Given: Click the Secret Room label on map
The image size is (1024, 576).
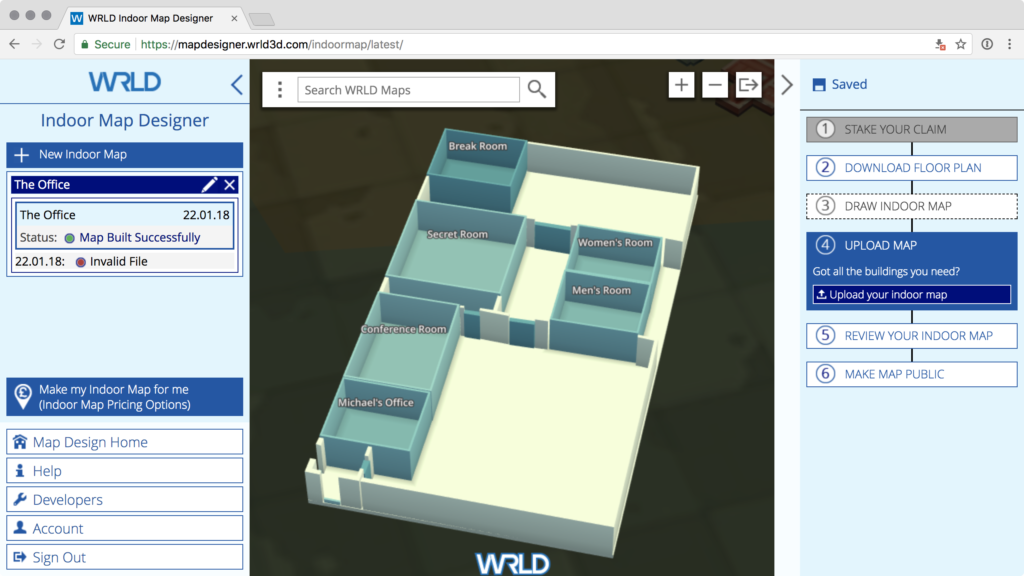Looking at the screenshot, I should 457,234.
